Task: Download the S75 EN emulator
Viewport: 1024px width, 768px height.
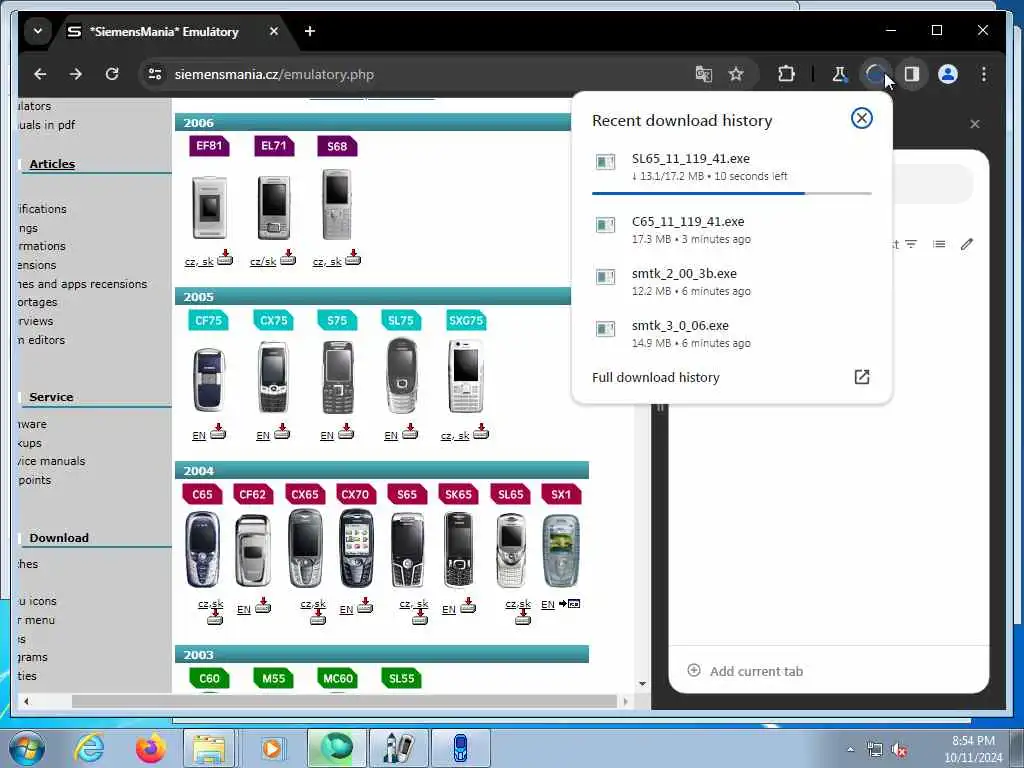Action: coord(337,432)
